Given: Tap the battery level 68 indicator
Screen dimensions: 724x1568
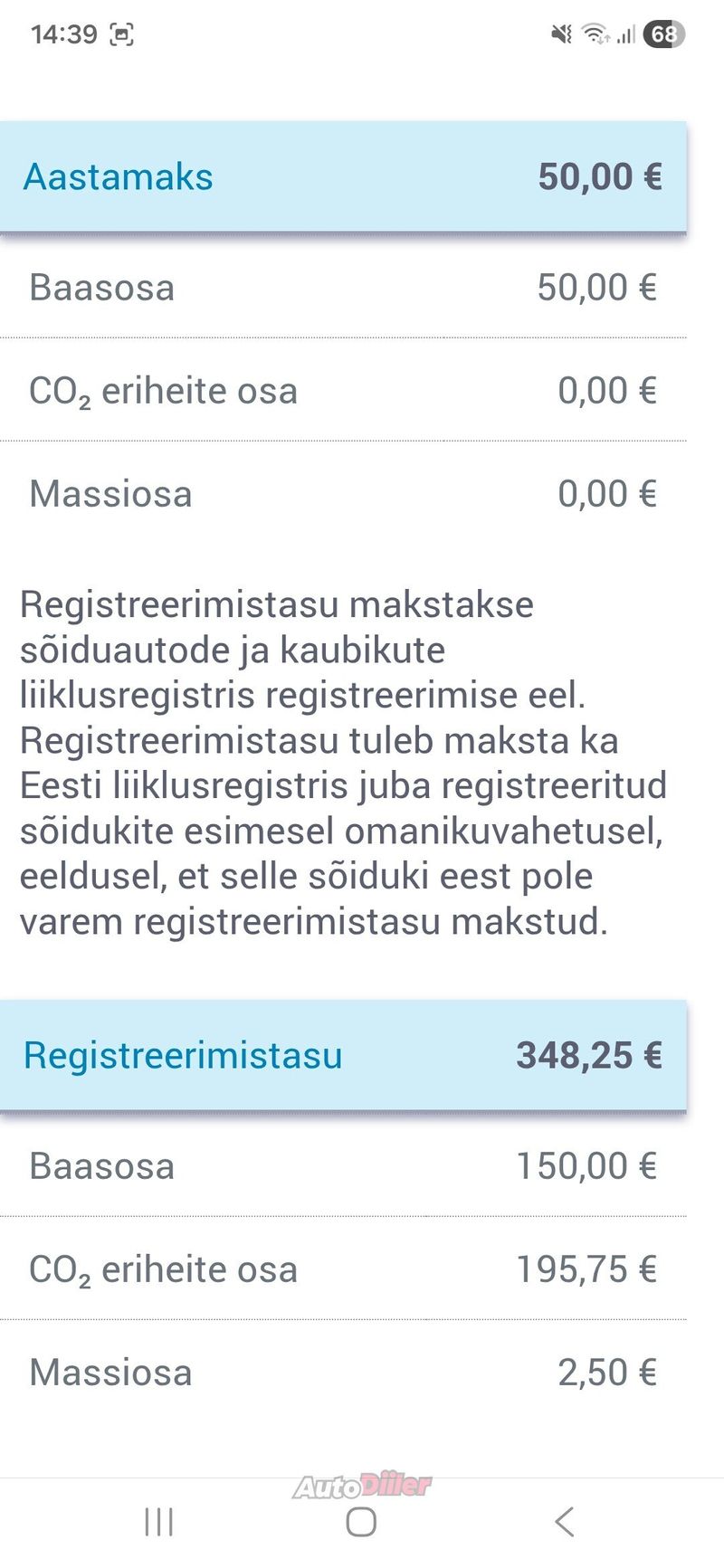Looking at the screenshot, I should (x=663, y=34).
